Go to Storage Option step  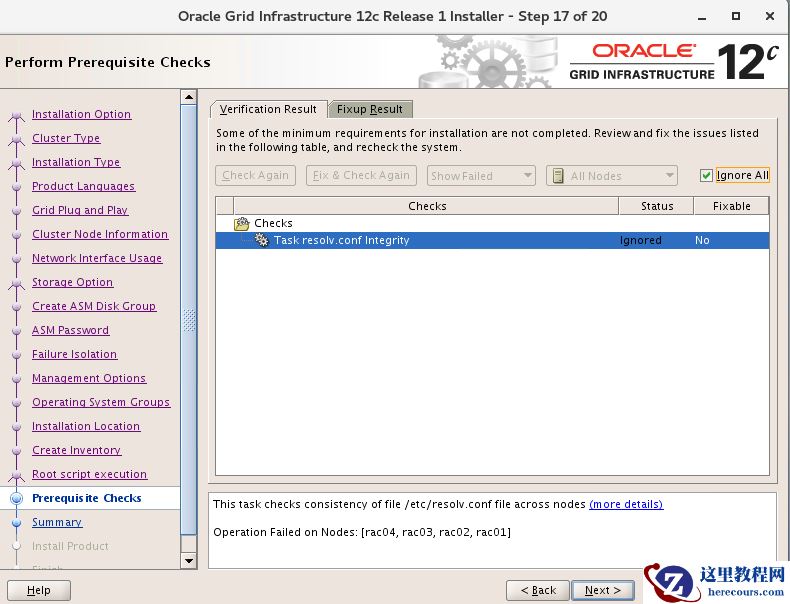point(73,282)
